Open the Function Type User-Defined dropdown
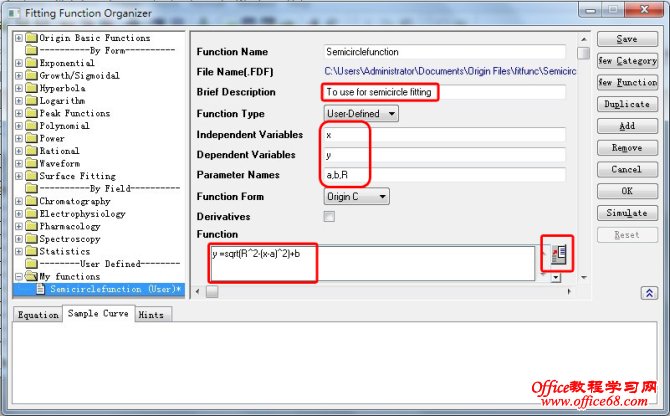Viewport: 670px width, 416px height. (361, 114)
